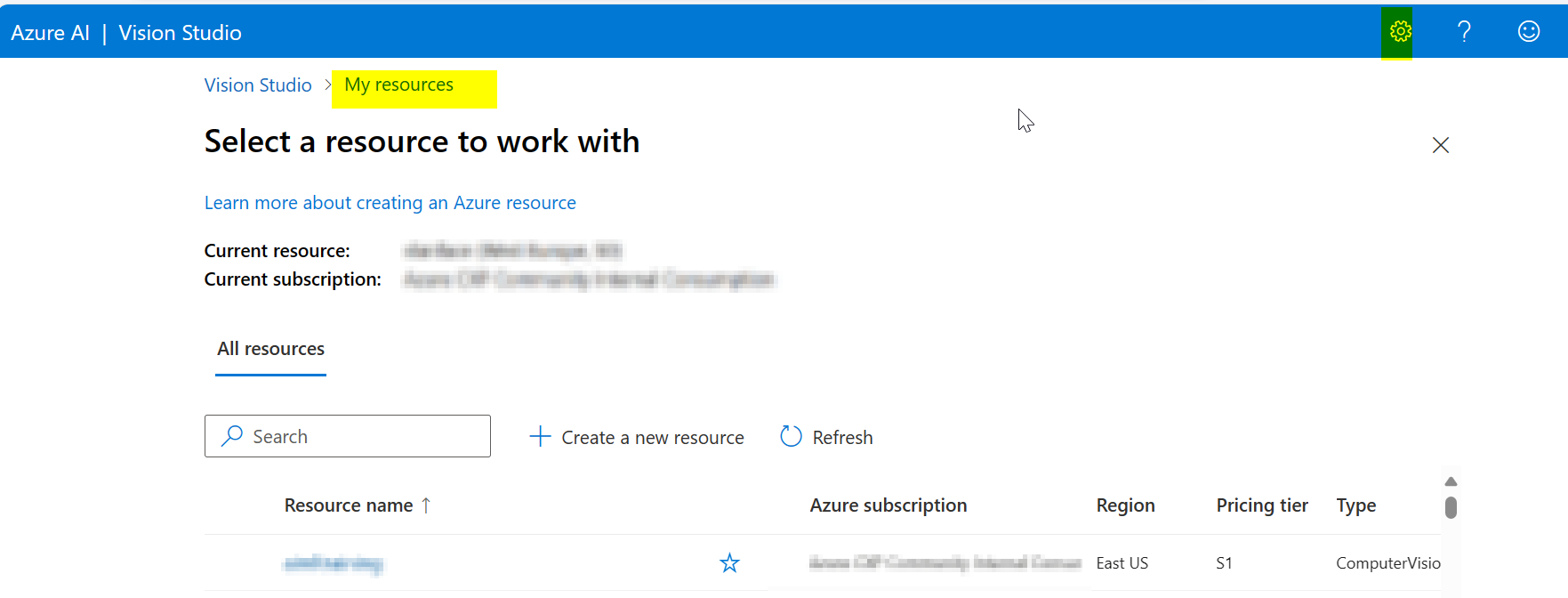This screenshot has width=1568, height=598.
Task: Select the My resources breadcrumb entry
Action: [x=398, y=85]
